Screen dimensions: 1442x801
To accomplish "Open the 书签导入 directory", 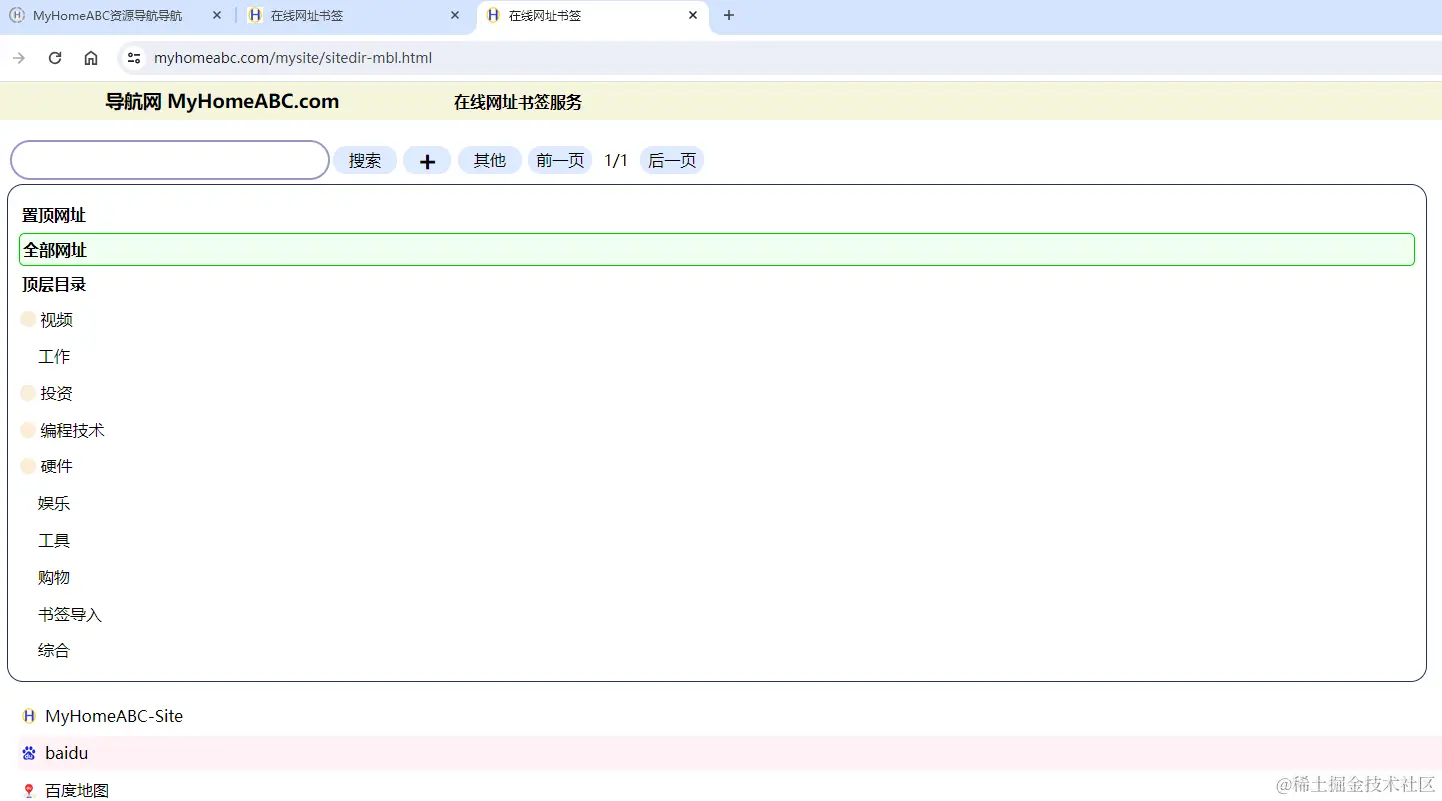I will [x=70, y=615].
